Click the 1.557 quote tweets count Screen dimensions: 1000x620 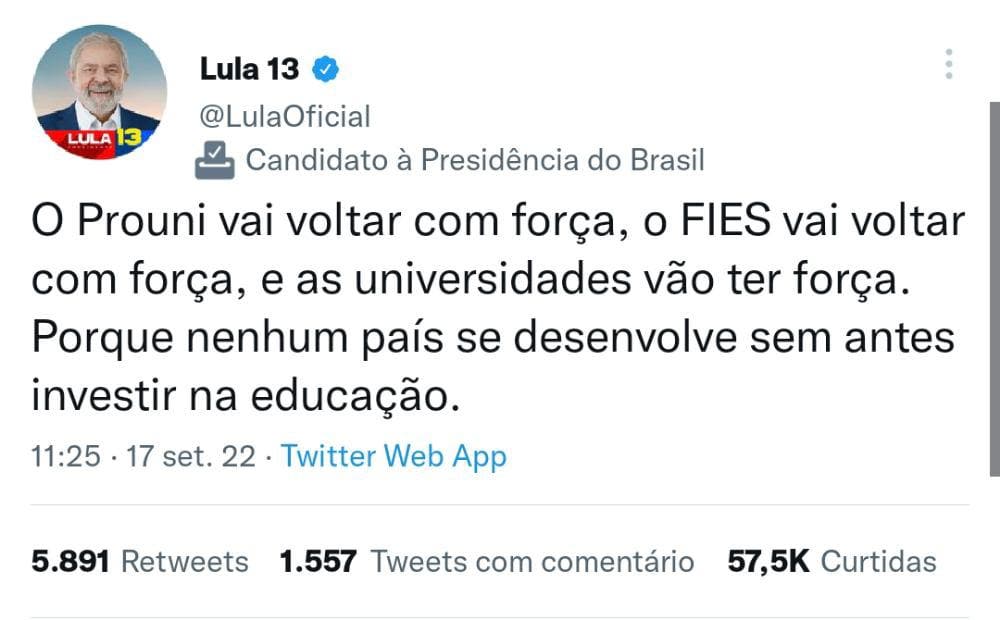[x=317, y=562]
